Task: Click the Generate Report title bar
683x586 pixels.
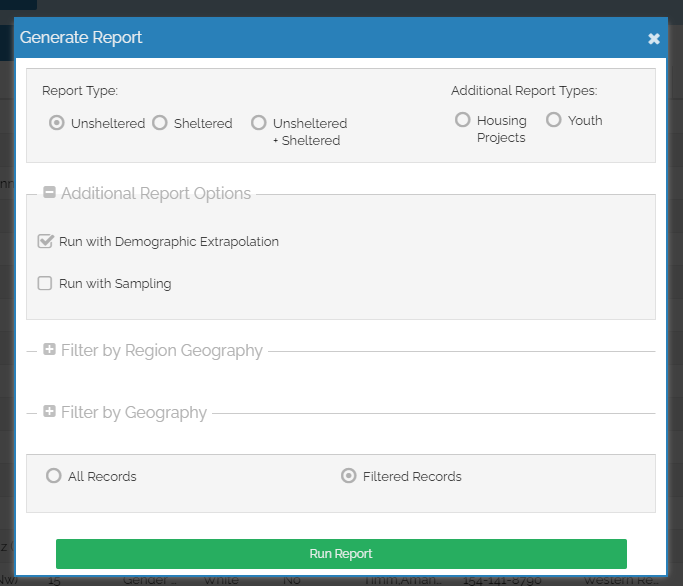Action: (x=300, y=38)
